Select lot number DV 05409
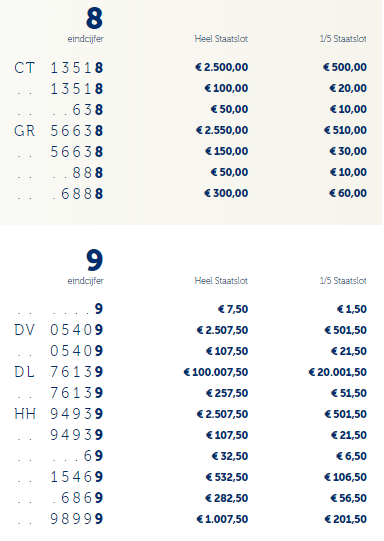Viewport: 384px width, 541px height. 59,330
